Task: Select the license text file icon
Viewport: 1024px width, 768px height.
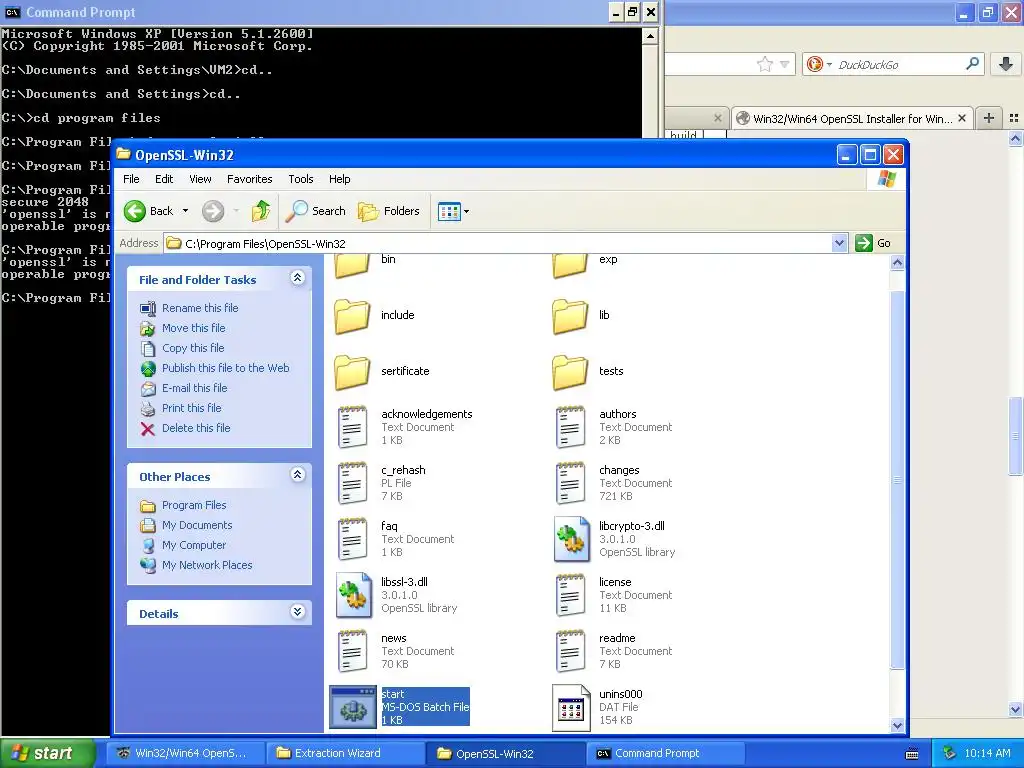Action: click(570, 595)
